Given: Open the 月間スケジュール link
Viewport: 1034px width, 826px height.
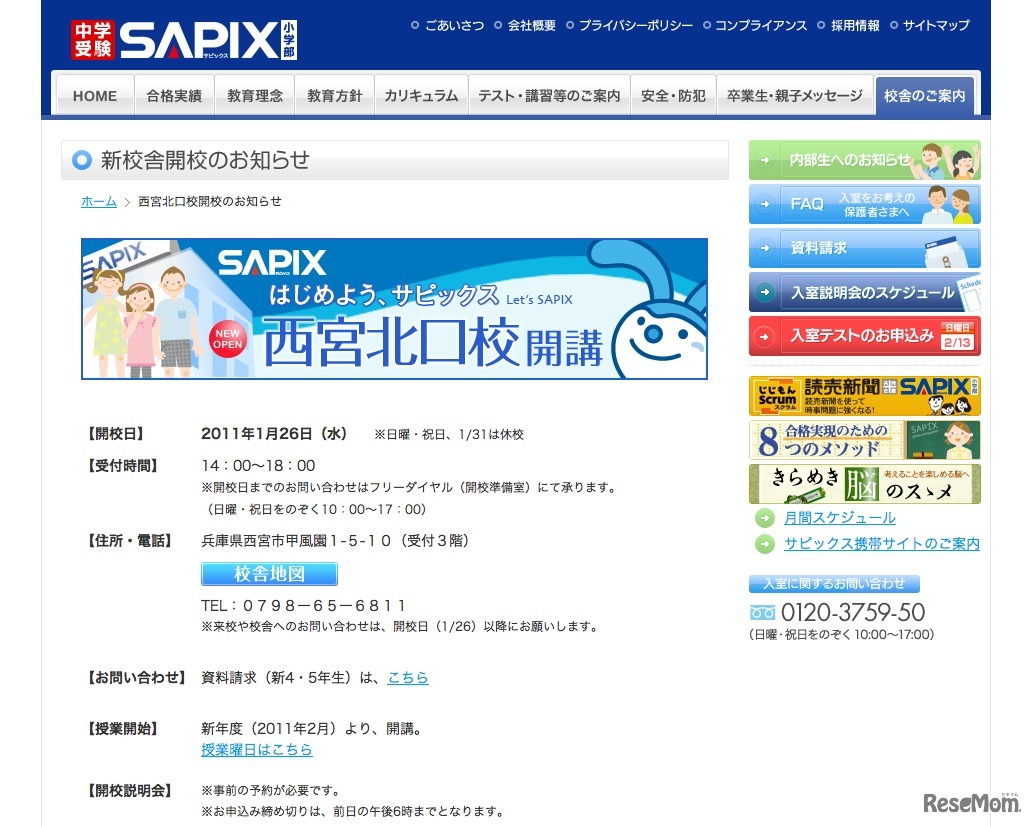Looking at the screenshot, I should pos(839,518).
